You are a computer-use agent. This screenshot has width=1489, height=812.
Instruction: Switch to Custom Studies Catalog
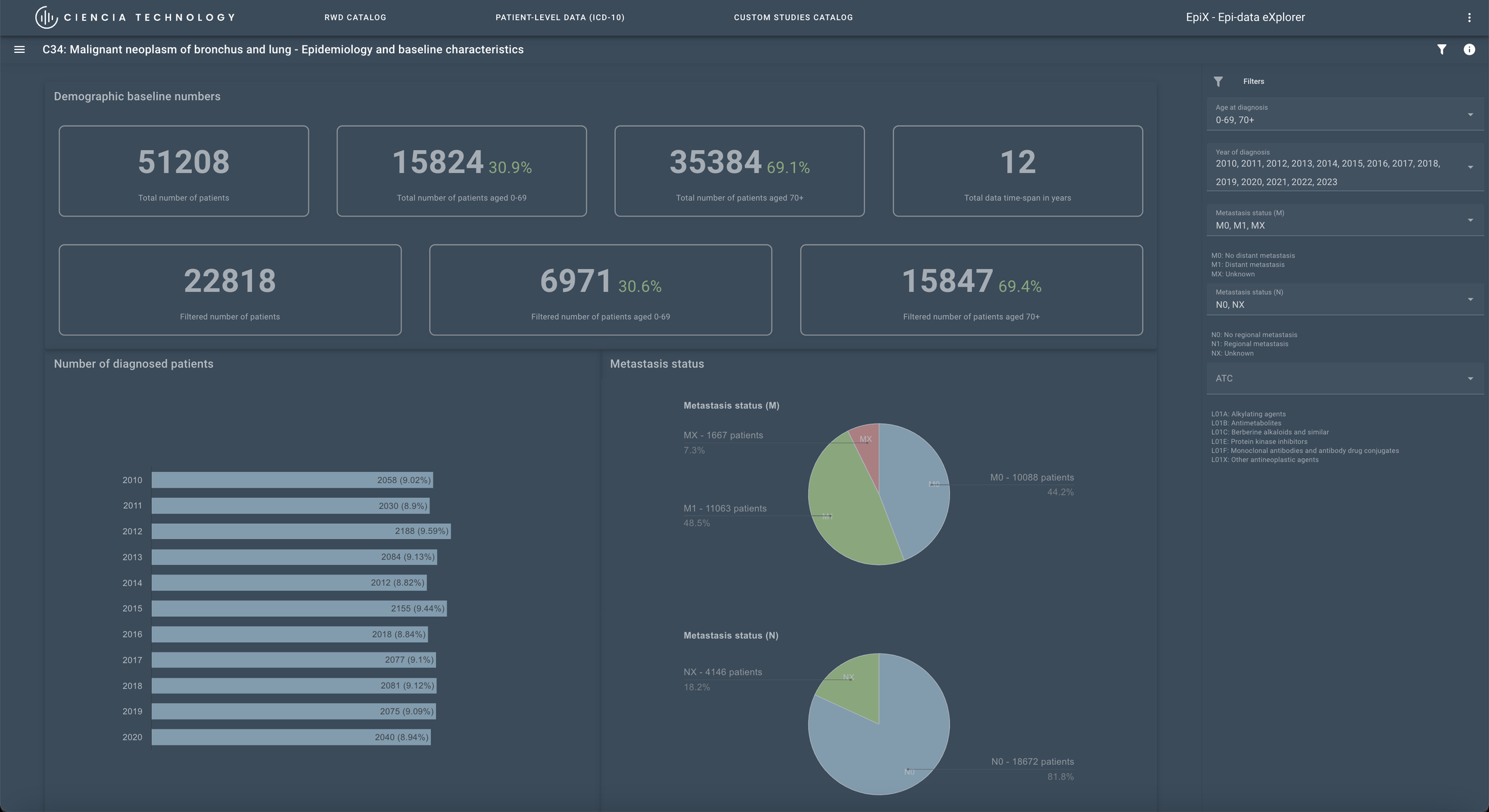tap(793, 17)
